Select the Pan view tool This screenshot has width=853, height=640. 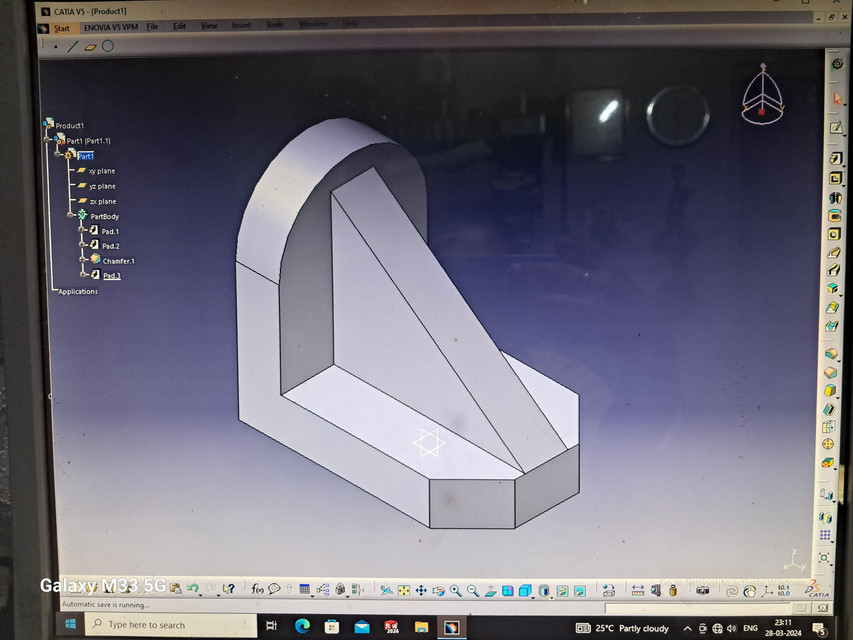(x=421, y=589)
